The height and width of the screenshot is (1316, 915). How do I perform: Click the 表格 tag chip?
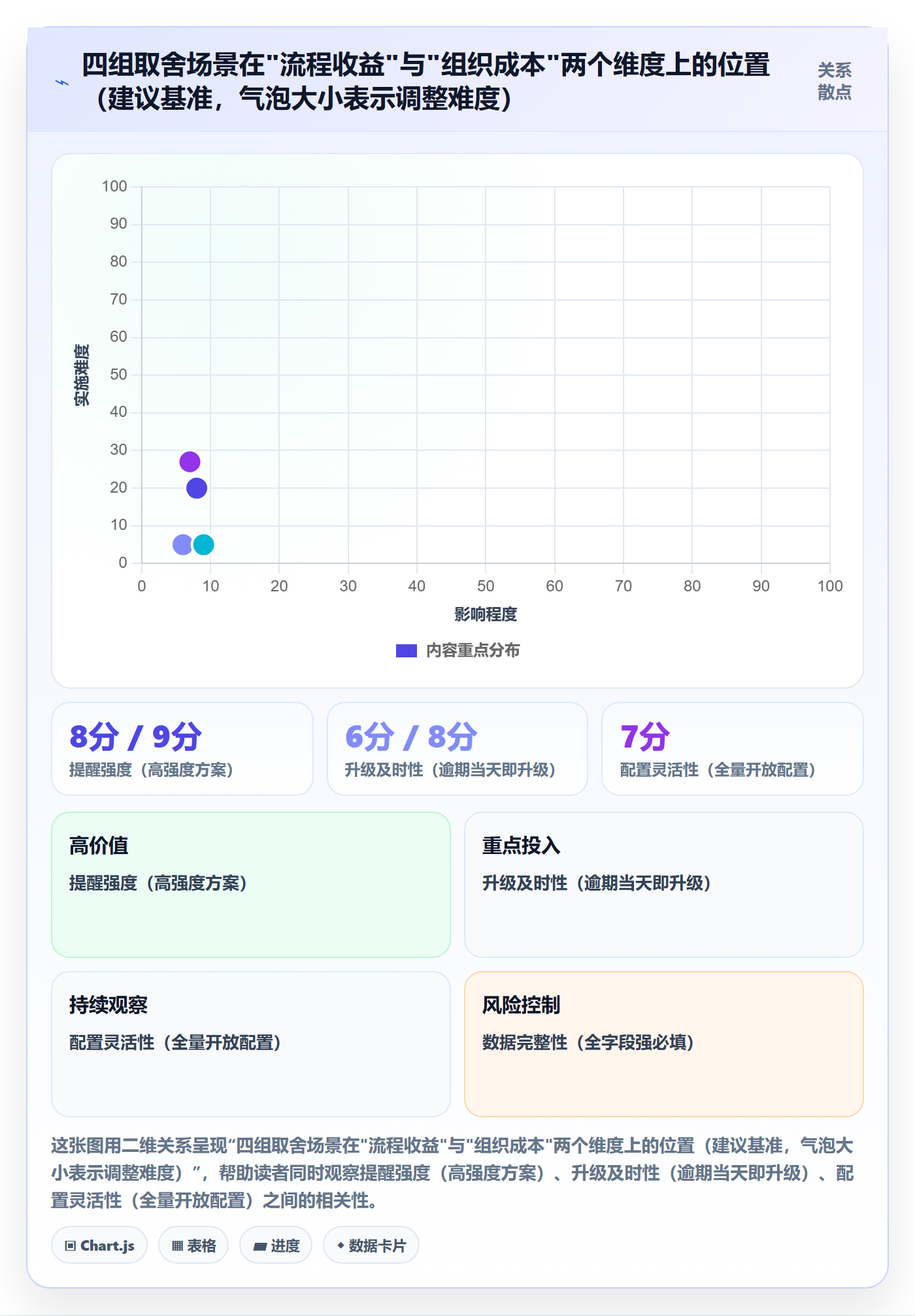[x=193, y=1245]
